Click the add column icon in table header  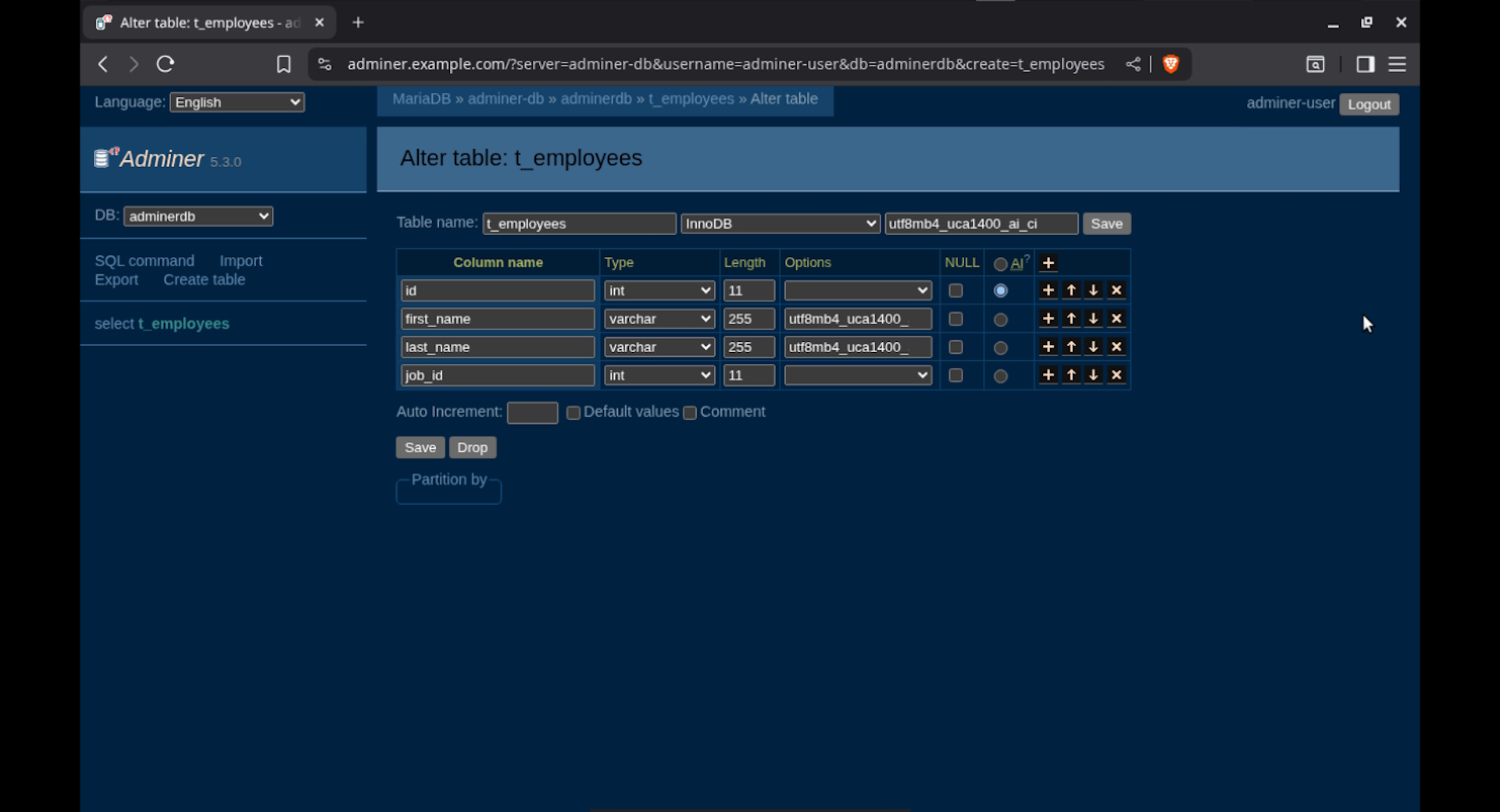pos(1048,263)
